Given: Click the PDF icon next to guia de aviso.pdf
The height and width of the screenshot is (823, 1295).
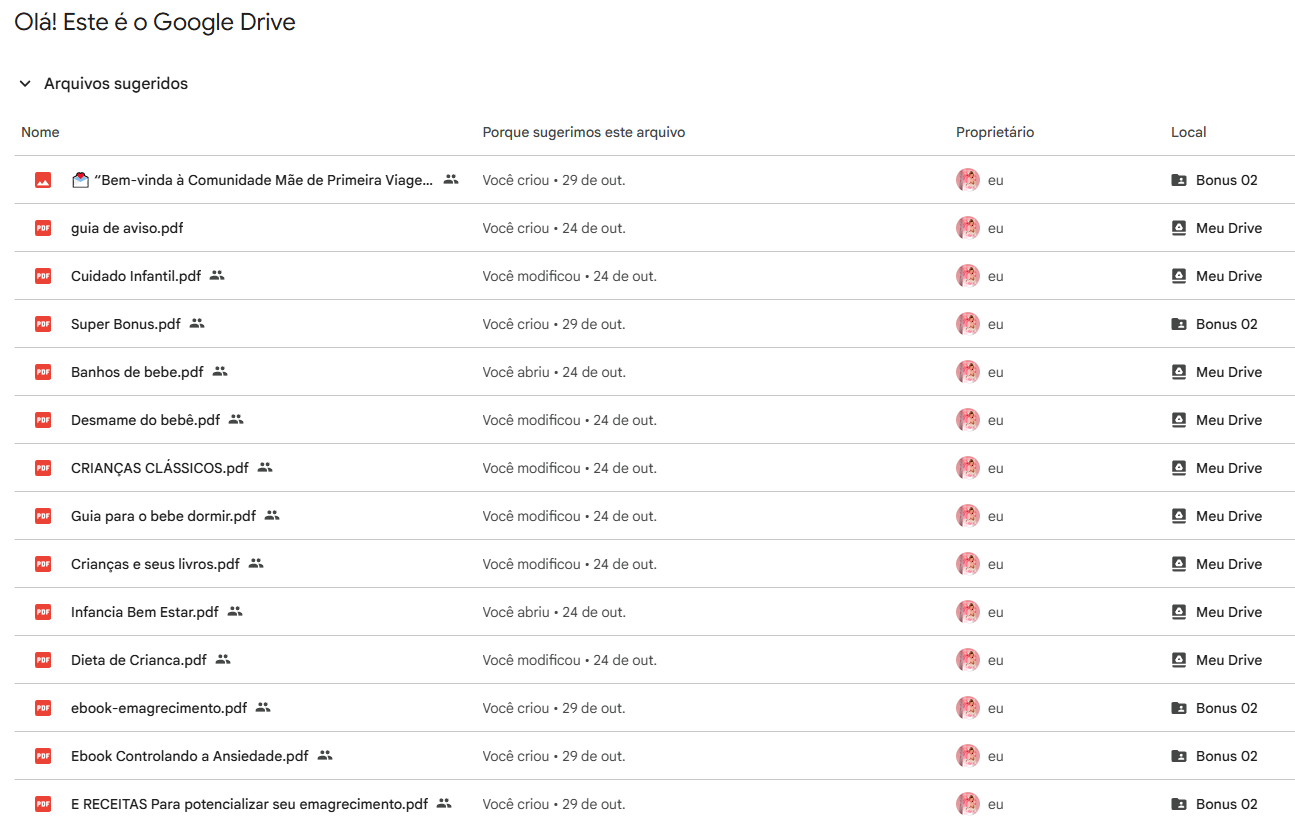Looking at the screenshot, I should (43, 228).
